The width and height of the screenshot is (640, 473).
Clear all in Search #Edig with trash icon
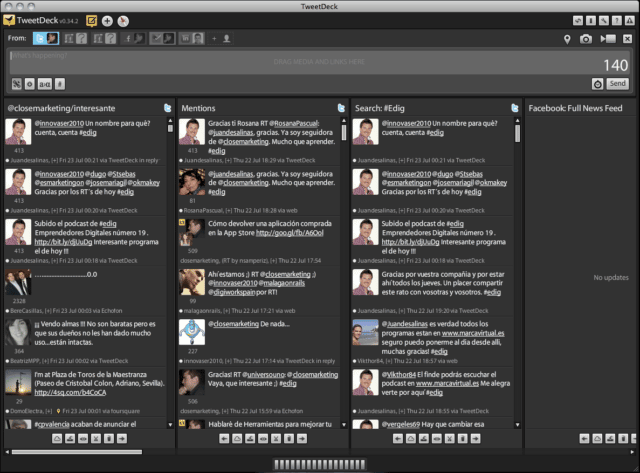462,439
